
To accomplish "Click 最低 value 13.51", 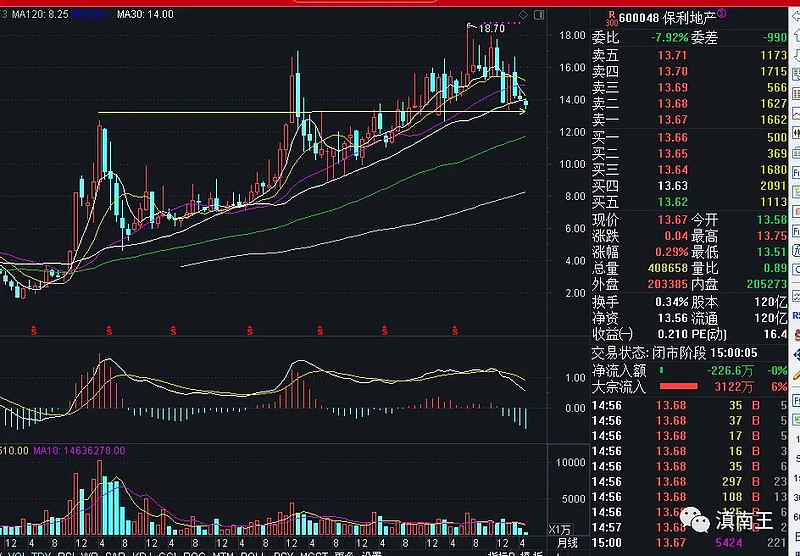I will [771, 252].
